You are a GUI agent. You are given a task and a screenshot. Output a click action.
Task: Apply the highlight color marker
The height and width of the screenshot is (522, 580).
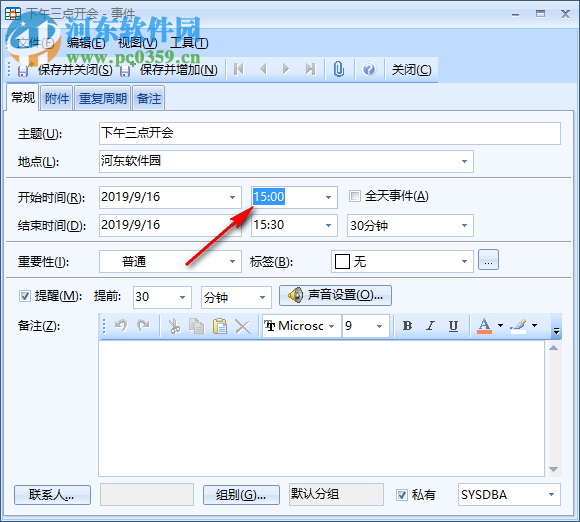pyautogui.click(x=518, y=326)
